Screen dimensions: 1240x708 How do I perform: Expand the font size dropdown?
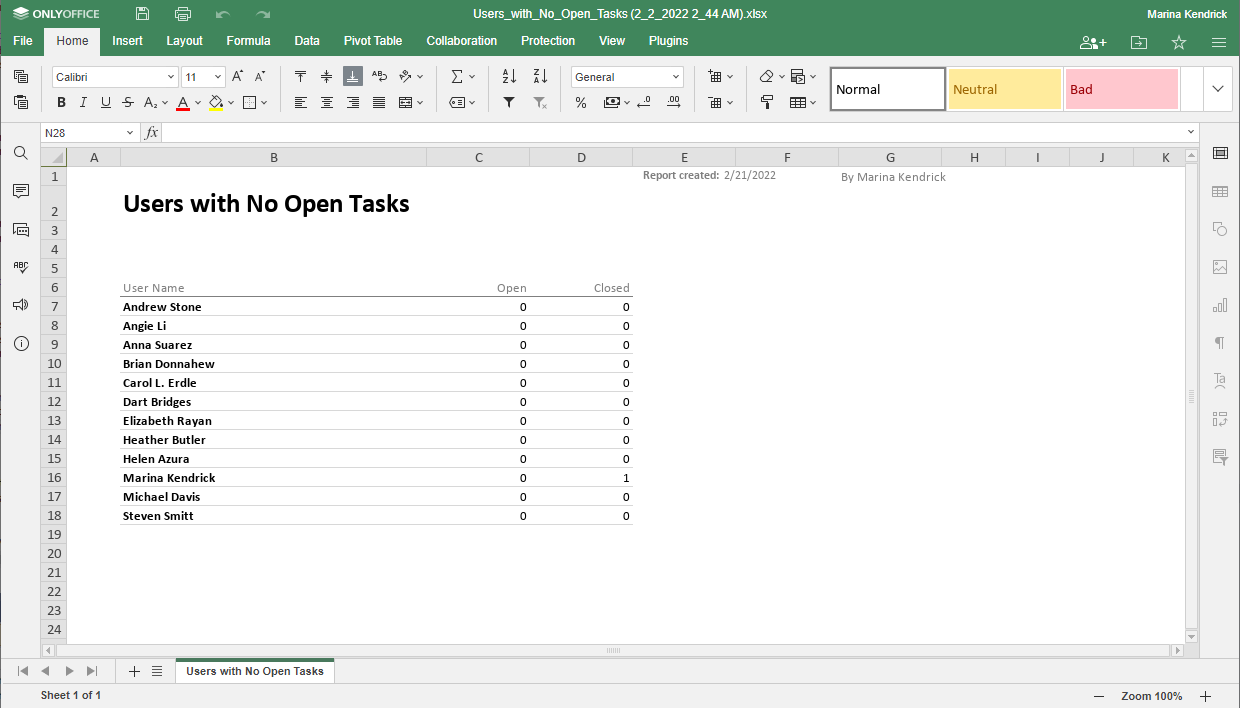[x=216, y=76]
